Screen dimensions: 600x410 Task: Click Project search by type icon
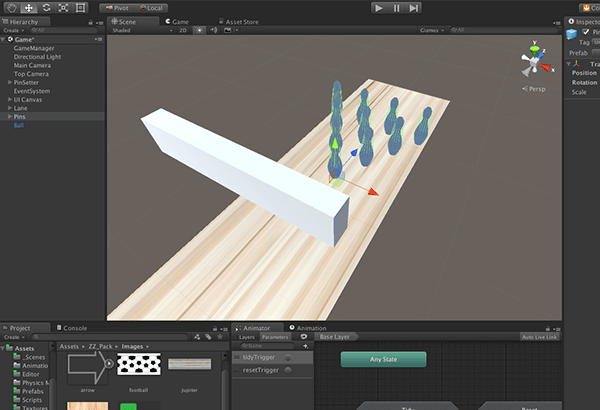197,337
